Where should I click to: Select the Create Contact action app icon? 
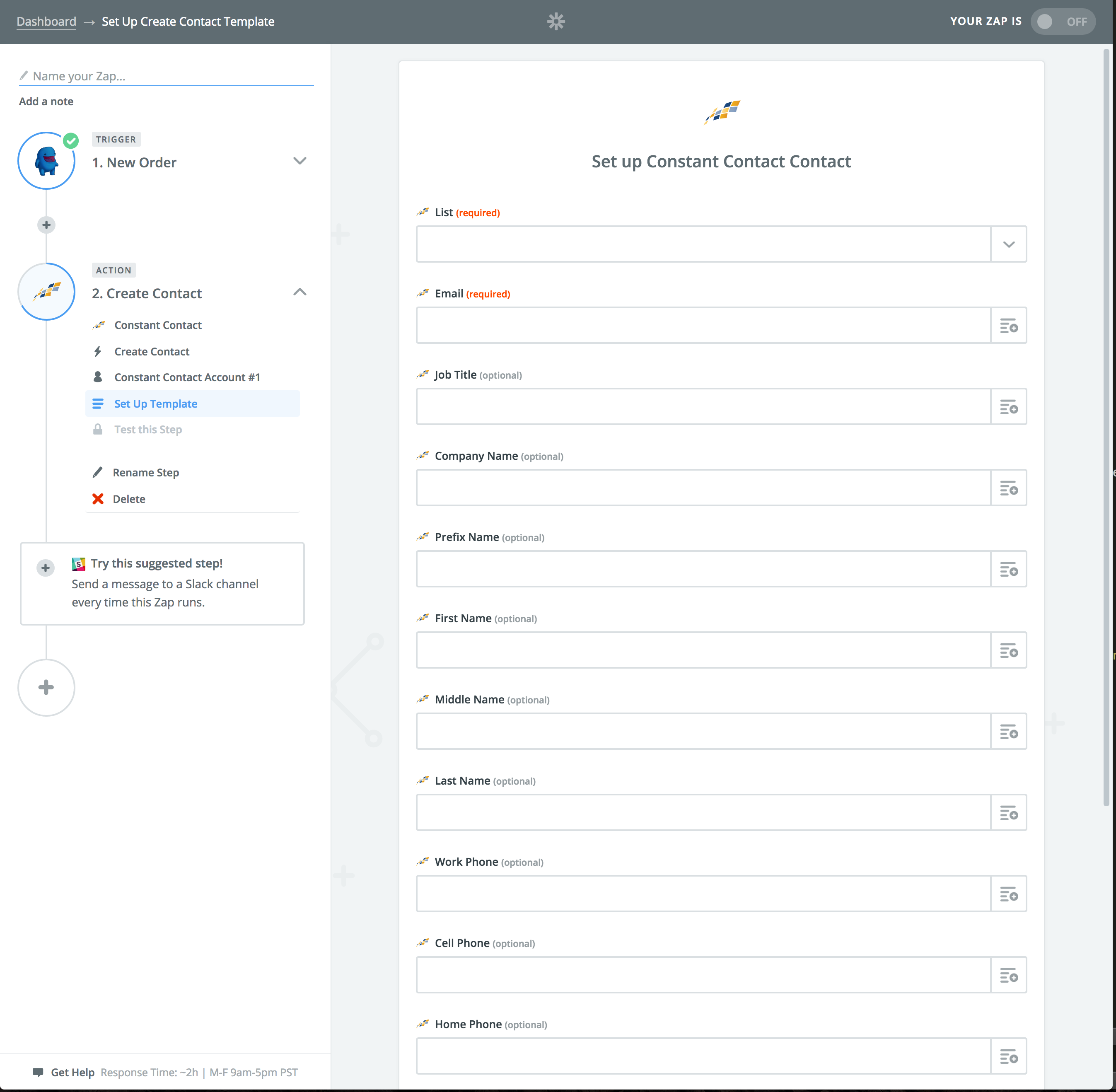46,291
